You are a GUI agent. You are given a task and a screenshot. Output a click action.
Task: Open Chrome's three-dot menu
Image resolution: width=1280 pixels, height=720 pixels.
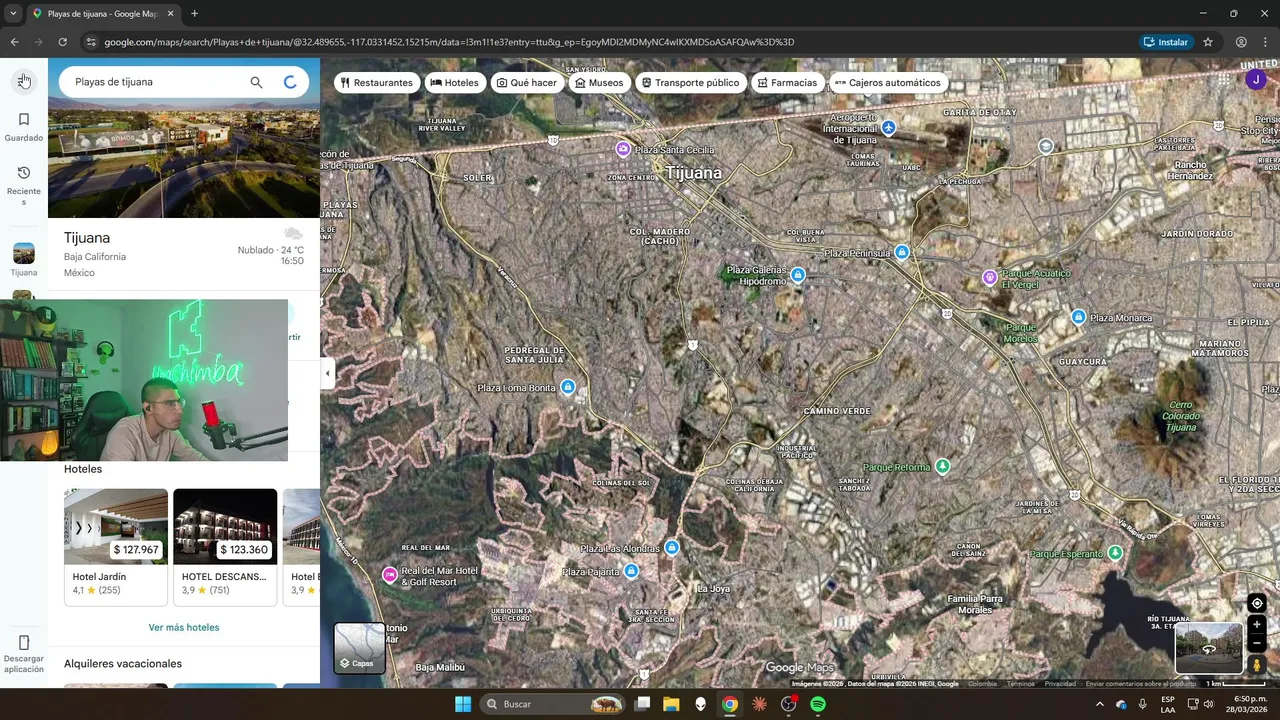(x=1266, y=42)
